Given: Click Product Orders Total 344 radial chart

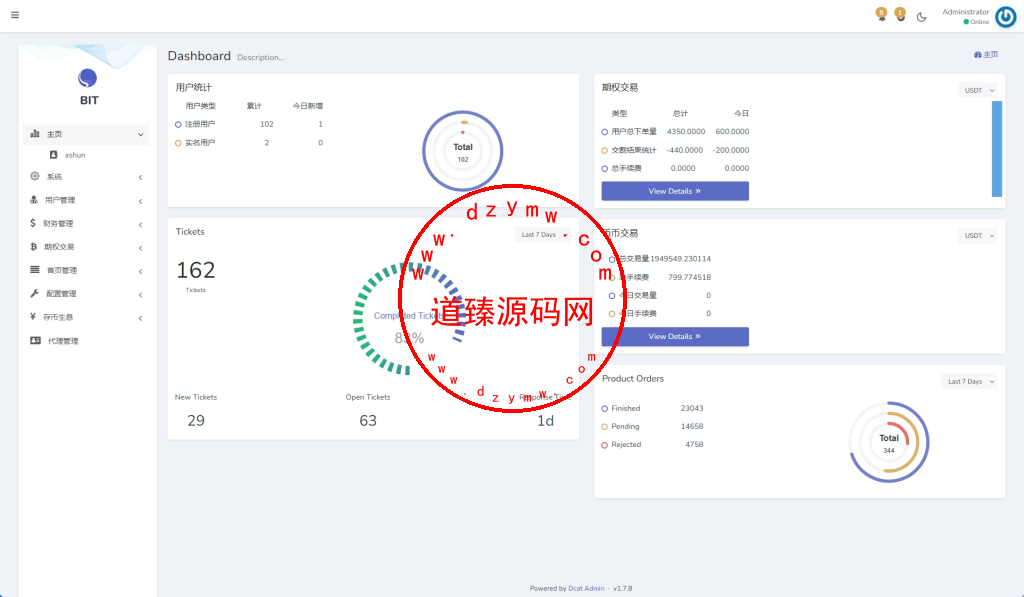Looking at the screenshot, I should [889, 442].
